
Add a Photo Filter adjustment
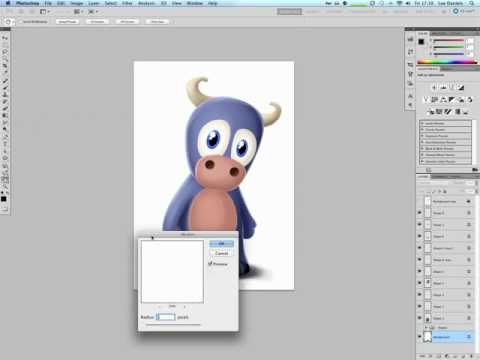(461, 99)
